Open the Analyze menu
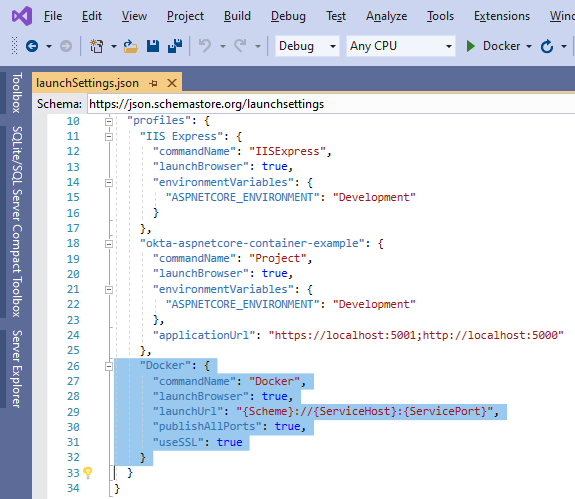This screenshot has width=575, height=499. click(387, 16)
